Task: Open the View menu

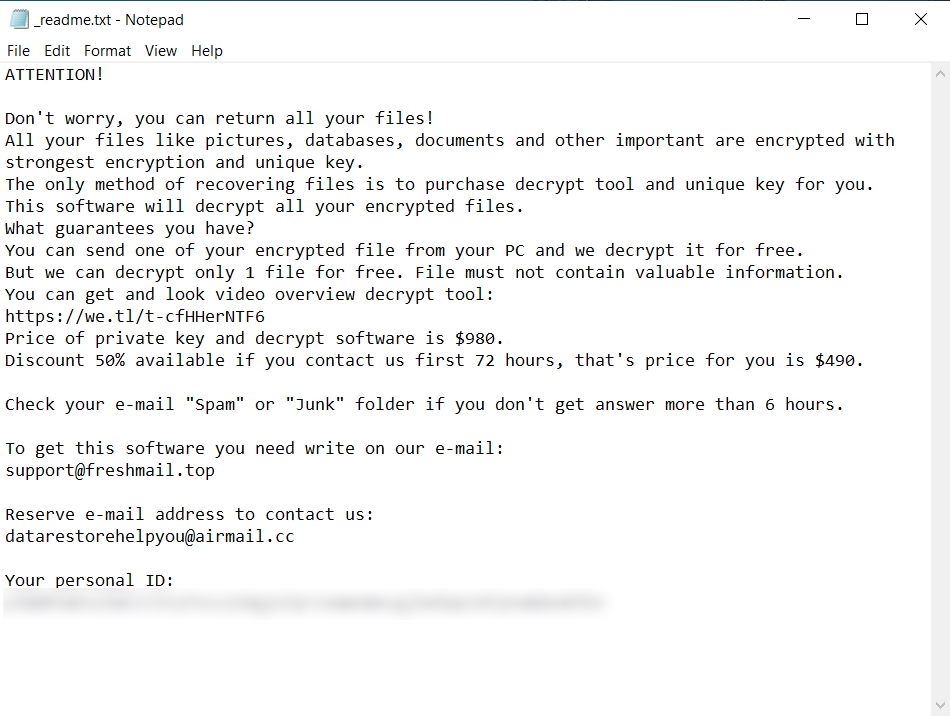Action: tap(160, 51)
